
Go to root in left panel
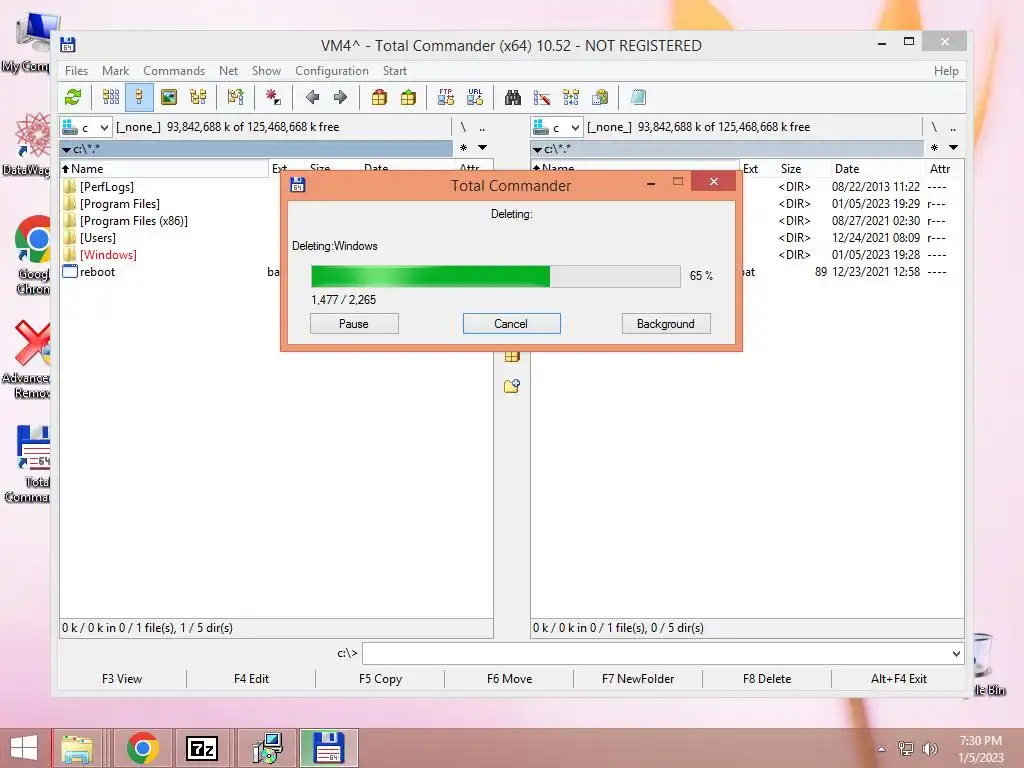coord(463,127)
